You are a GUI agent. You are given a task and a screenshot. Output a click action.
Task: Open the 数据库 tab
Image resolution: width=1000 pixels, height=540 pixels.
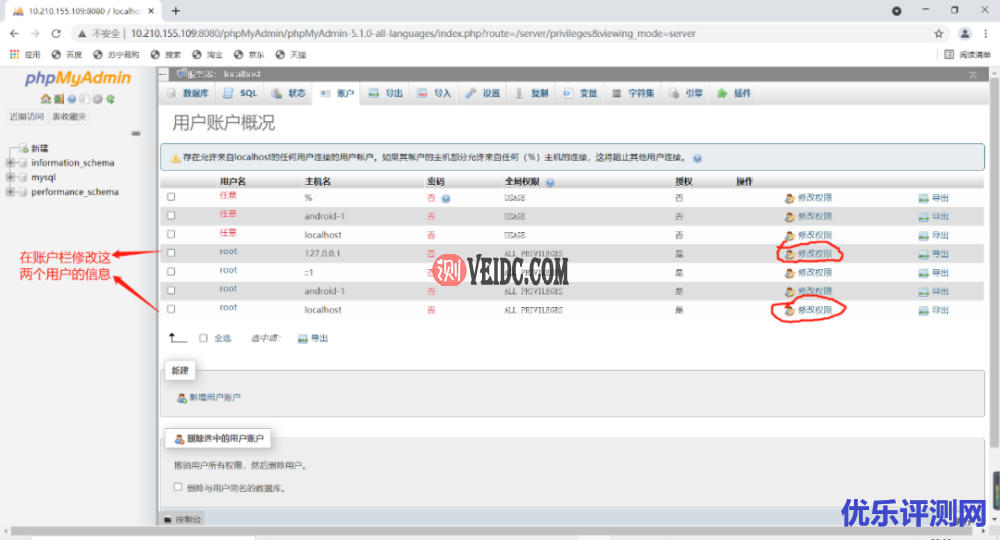click(x=188, y=94)
